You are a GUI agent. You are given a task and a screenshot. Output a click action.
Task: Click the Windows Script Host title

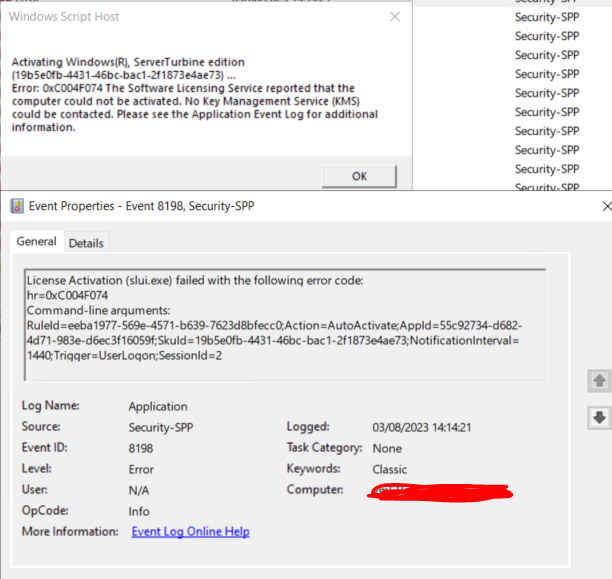64,17
